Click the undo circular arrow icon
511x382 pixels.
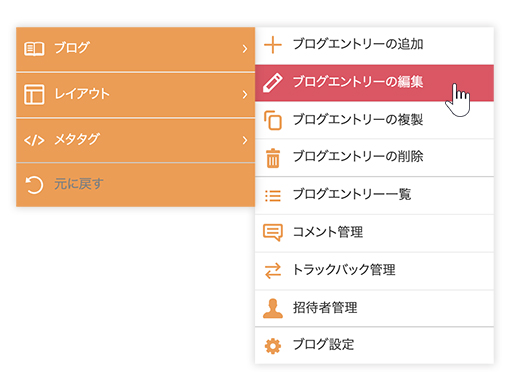click(x=34, y=185)
